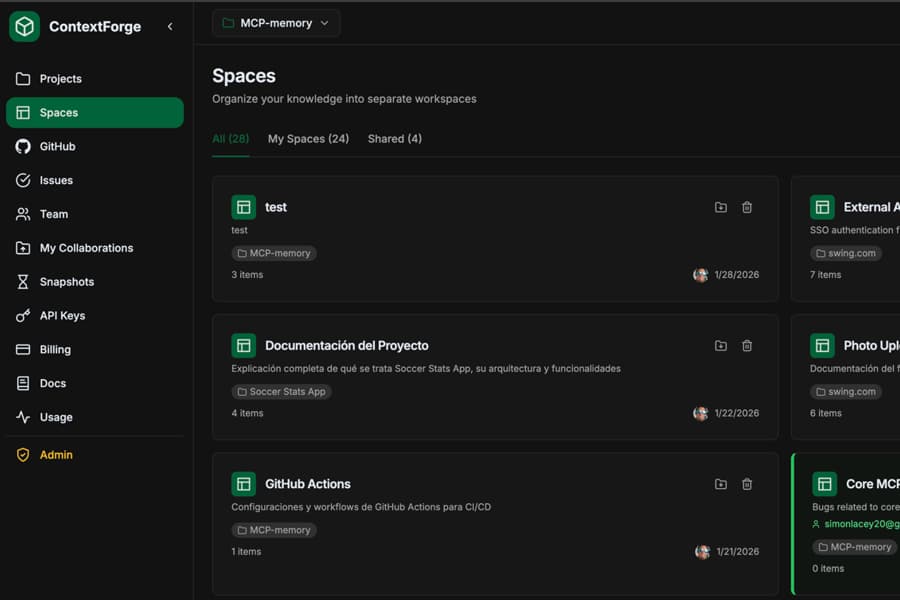The width and height of the screenshot is (900, 600).
Task: Select the Billing icon
Action: pyautogui.click(x=23, y=349)
